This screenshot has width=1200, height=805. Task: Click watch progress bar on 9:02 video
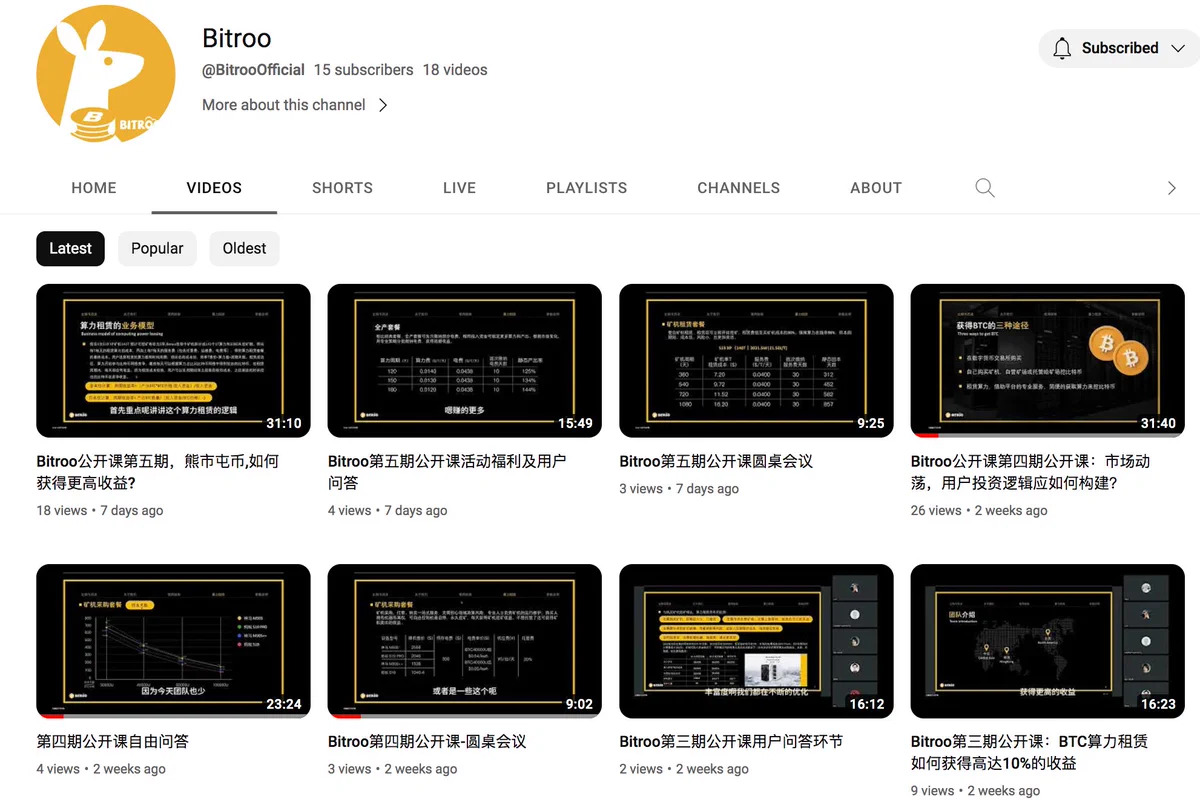point(465,716)
